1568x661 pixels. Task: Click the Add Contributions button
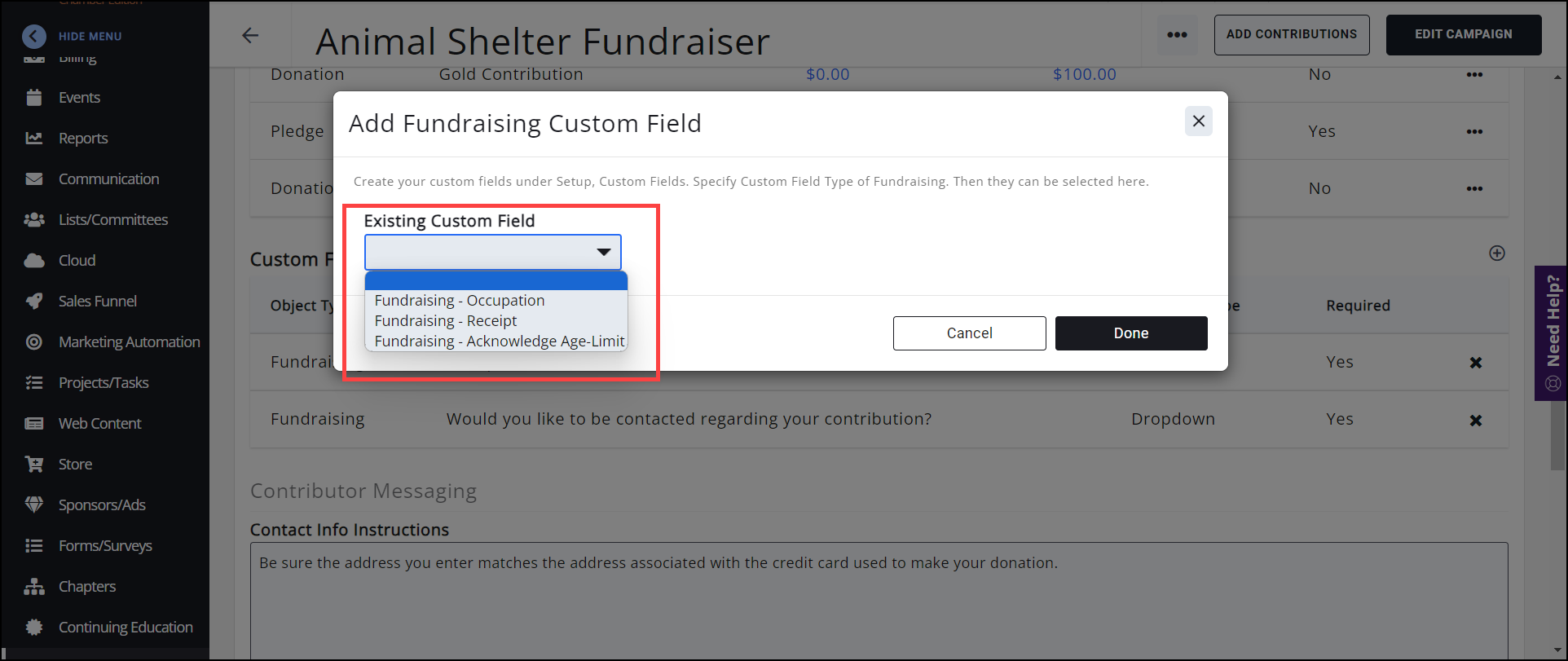(x=1291, y=35)
